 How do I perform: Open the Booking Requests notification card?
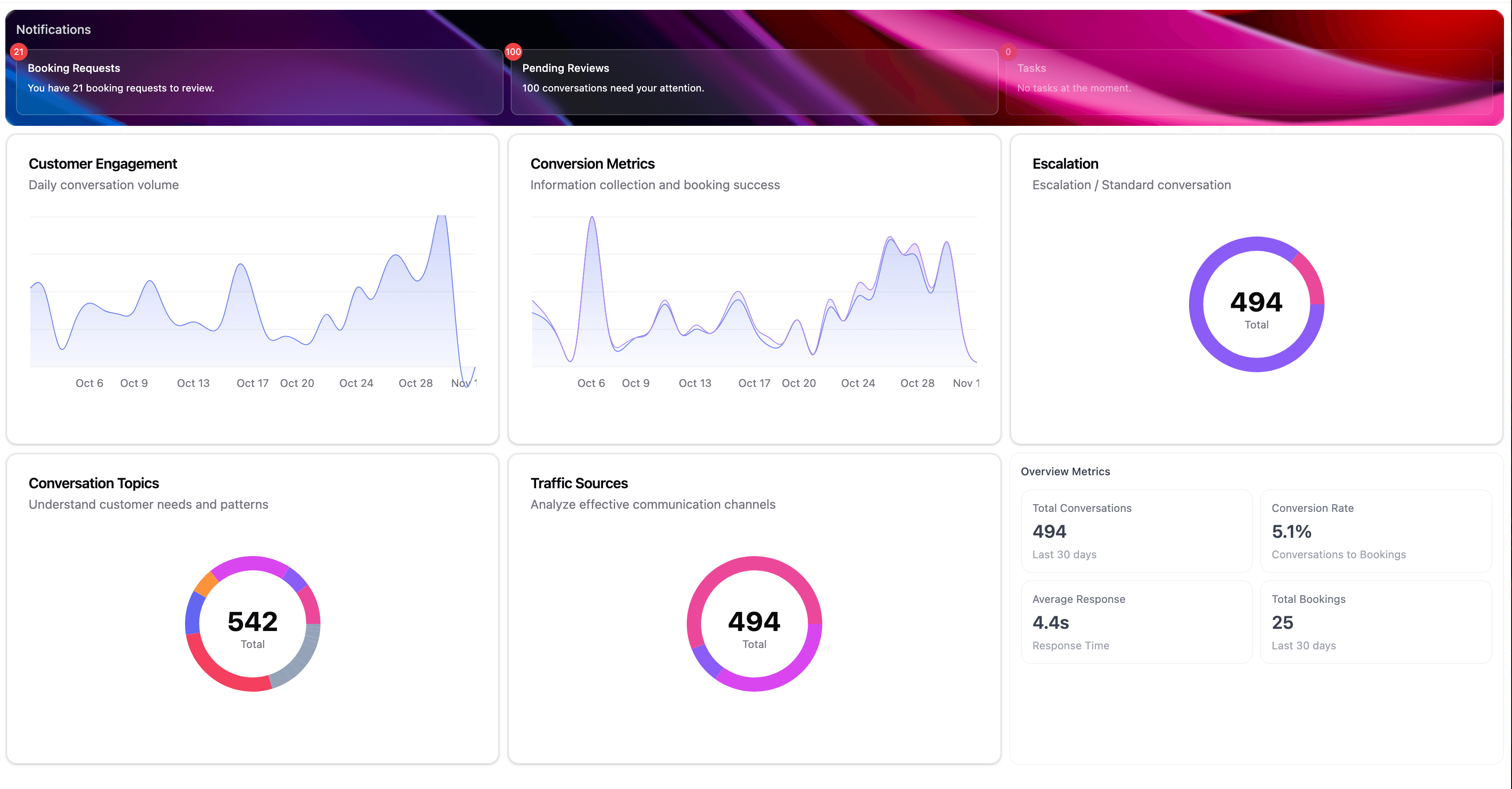pyautogui.click(x=260, y=82)
